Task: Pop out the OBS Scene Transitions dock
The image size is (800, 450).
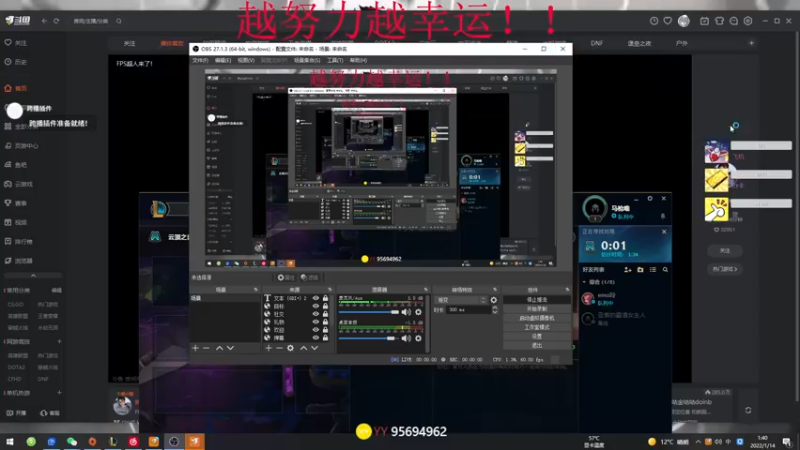Action: (x=494, y=289)
